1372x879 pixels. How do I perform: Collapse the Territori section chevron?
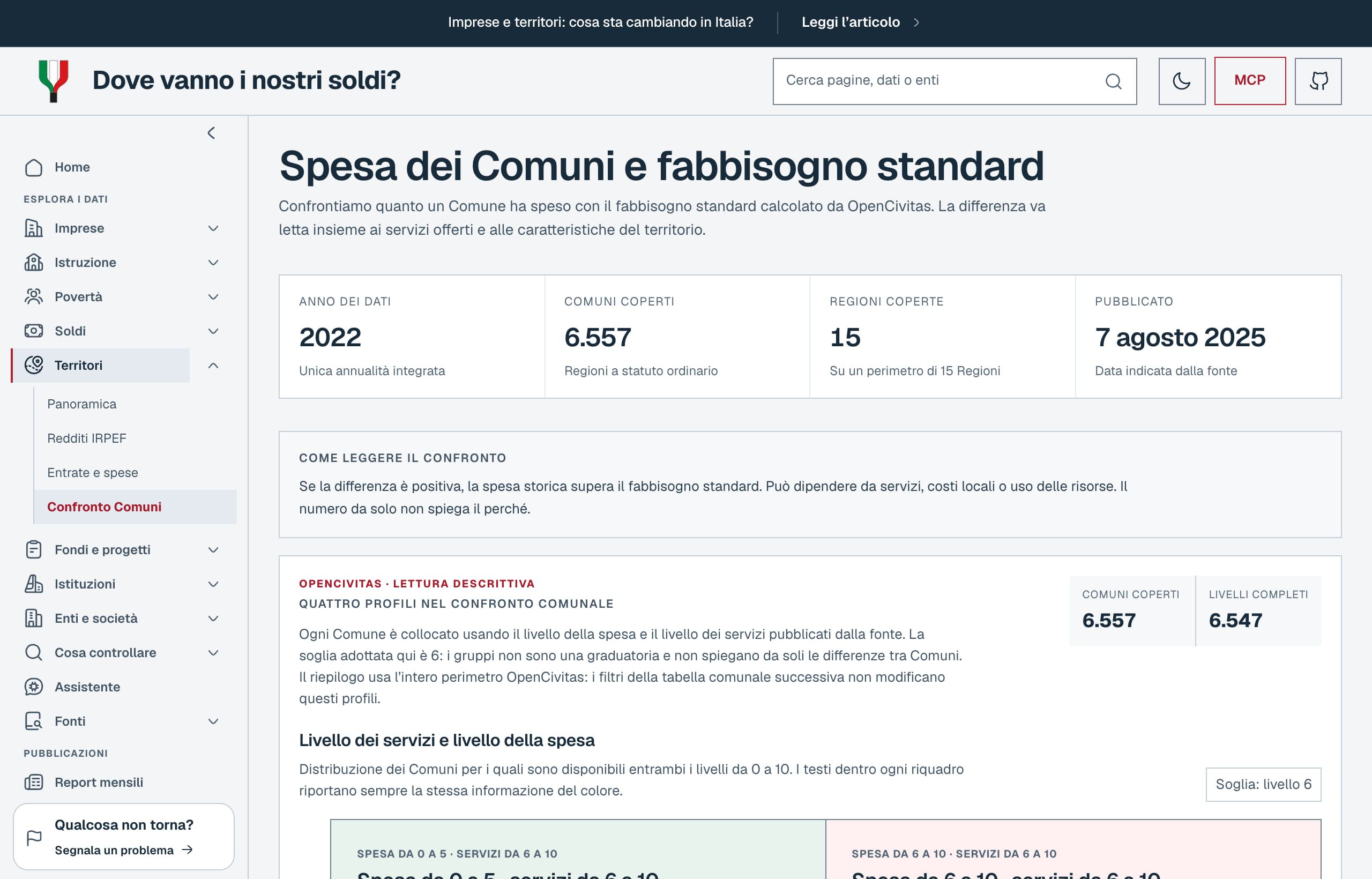tap(213, 366)
